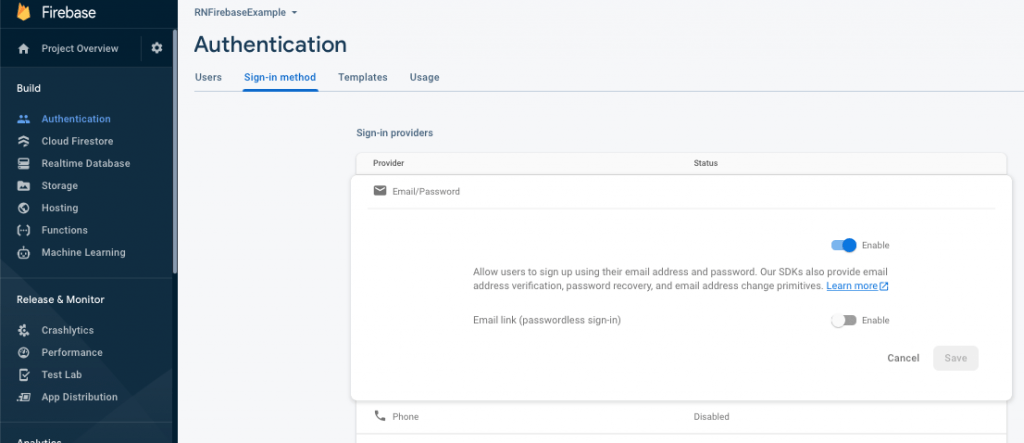Click the Test Lab checklist icon
The image size is (1024, 443).
(x=24, y=374)
